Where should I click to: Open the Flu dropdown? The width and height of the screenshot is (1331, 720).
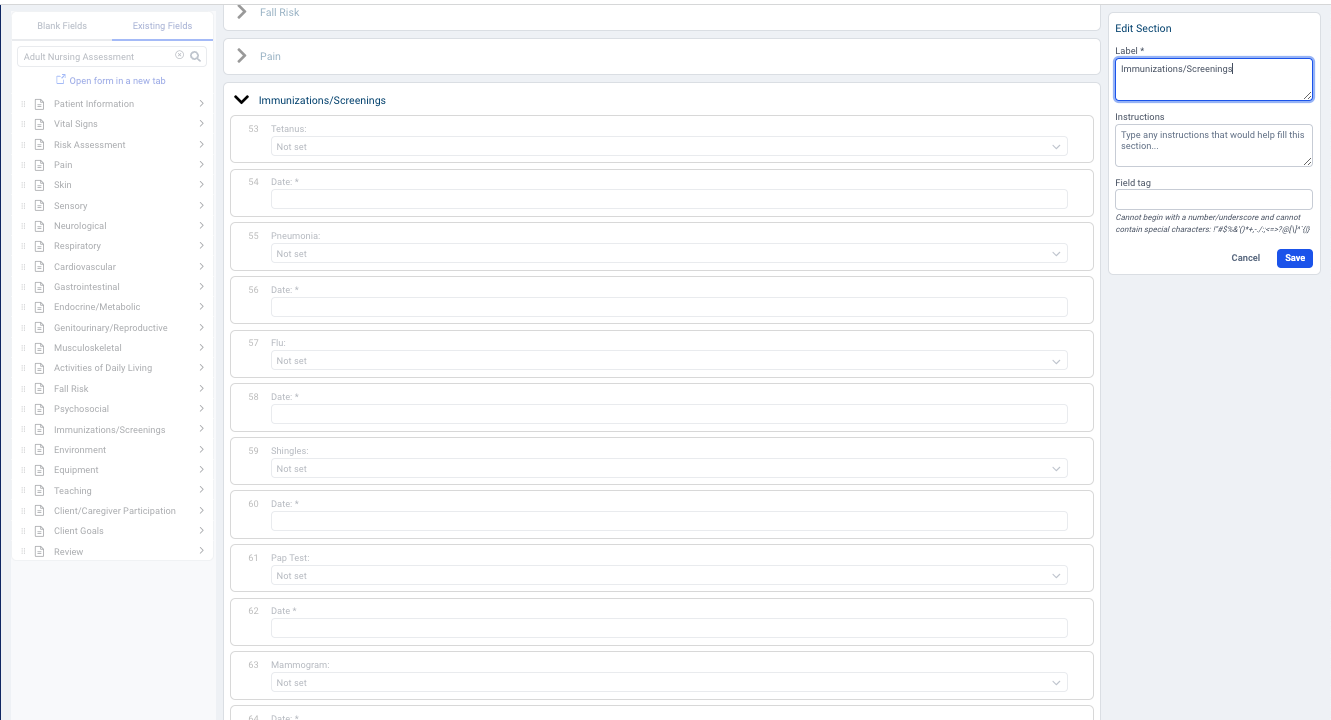pyautogui.click(x=669, y=361)
